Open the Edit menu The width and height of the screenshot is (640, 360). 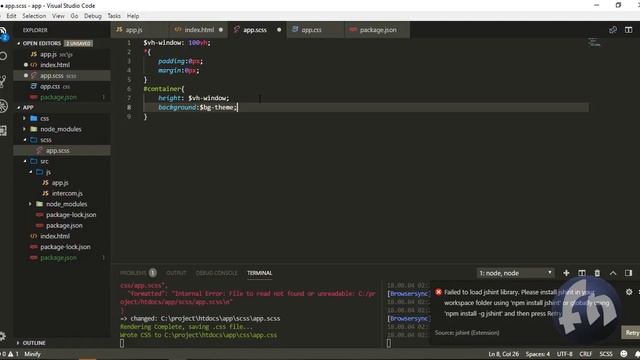click(11, 16)
